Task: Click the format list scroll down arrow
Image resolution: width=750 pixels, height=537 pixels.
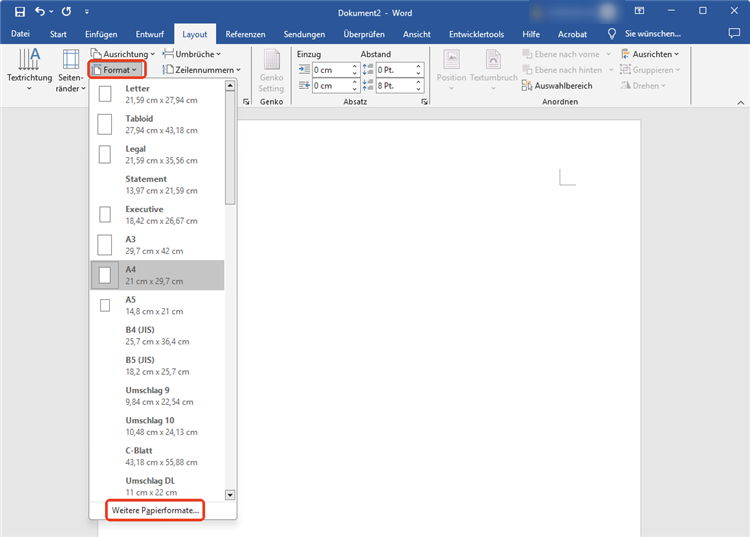Action: point(230,495)
